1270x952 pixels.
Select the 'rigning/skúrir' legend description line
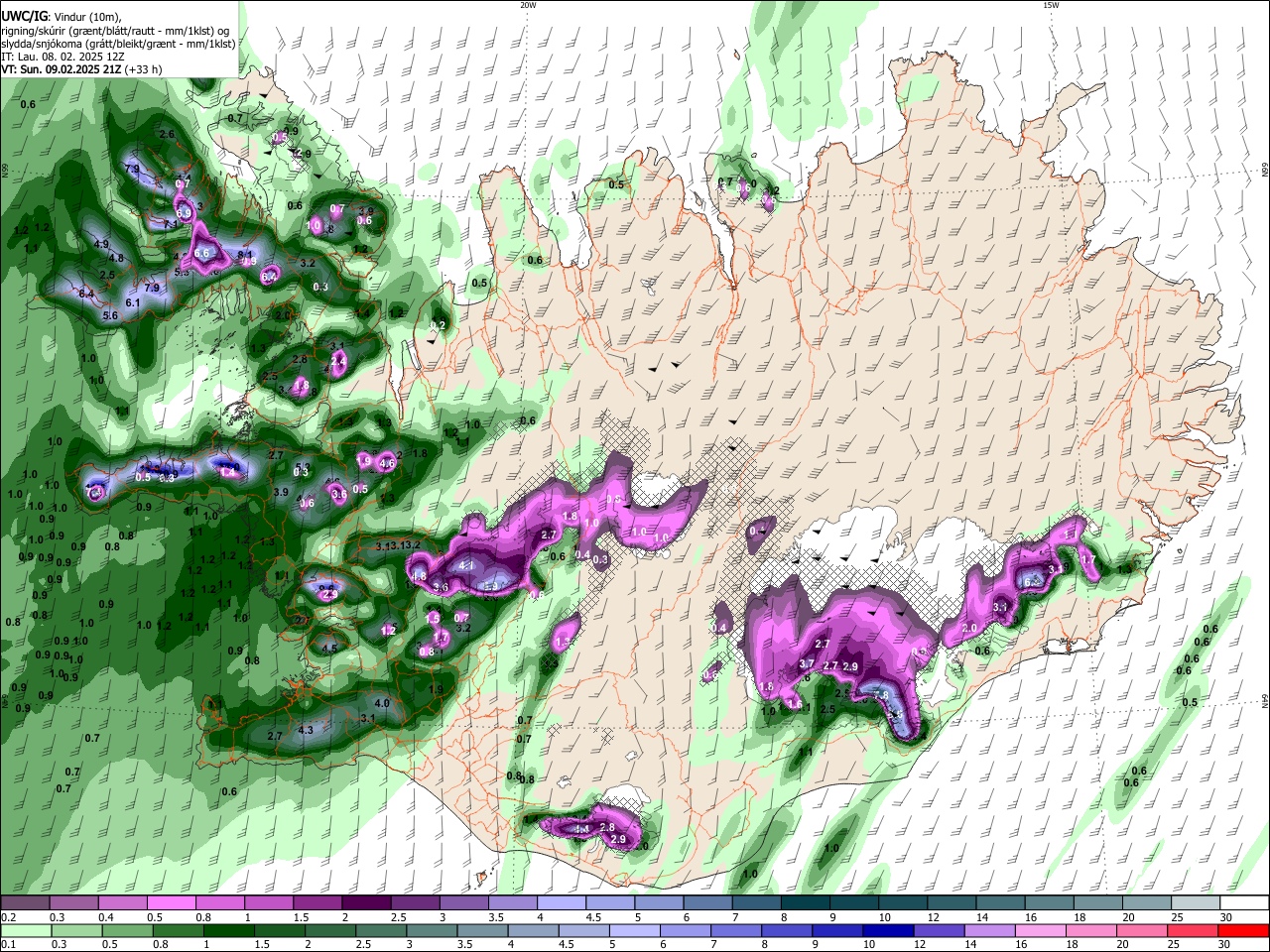pyautogui.click(x=115, y=31)
